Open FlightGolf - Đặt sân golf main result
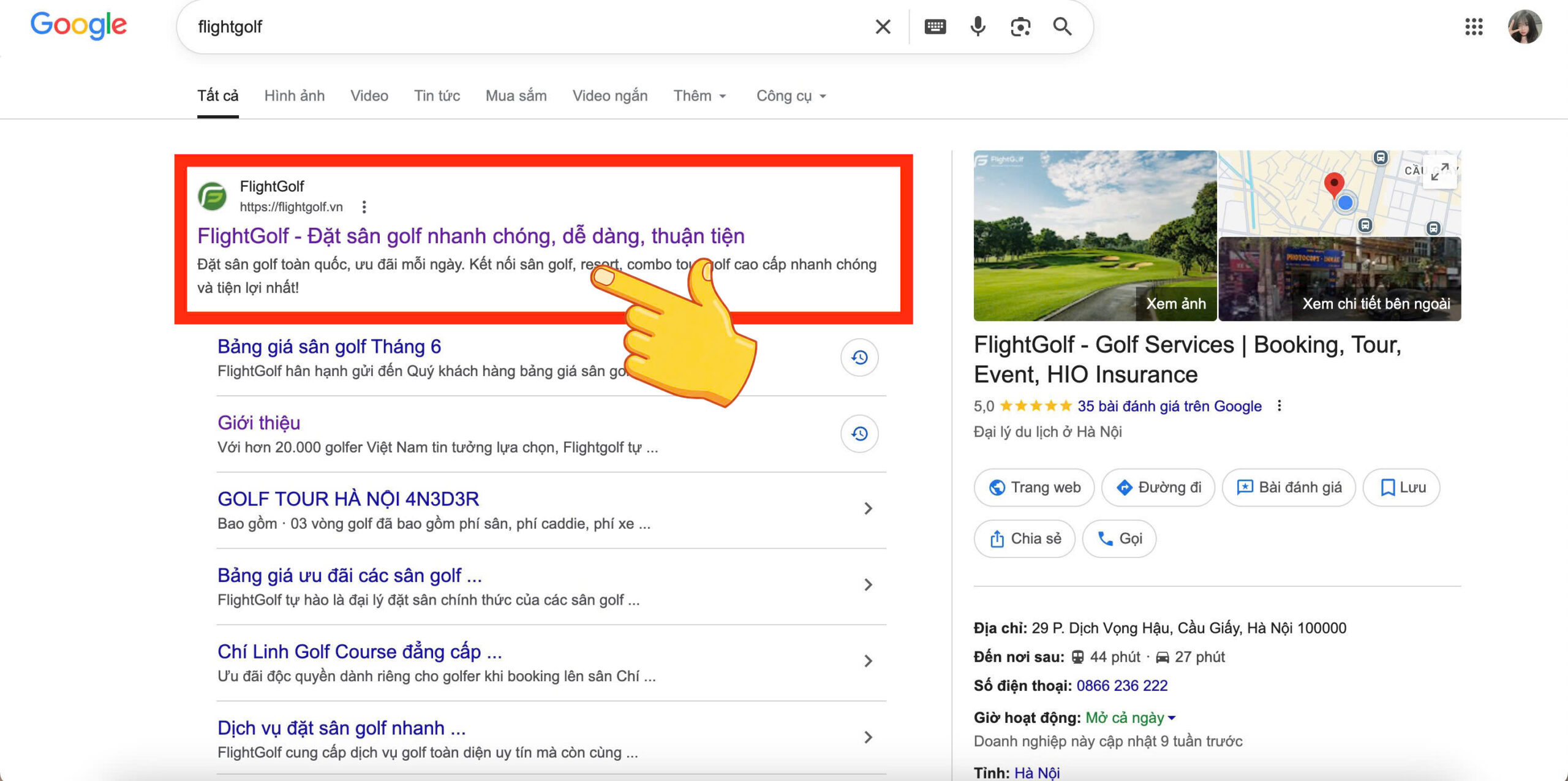Viewport: 1568px width, 781px height. click(x=470, y=236)
